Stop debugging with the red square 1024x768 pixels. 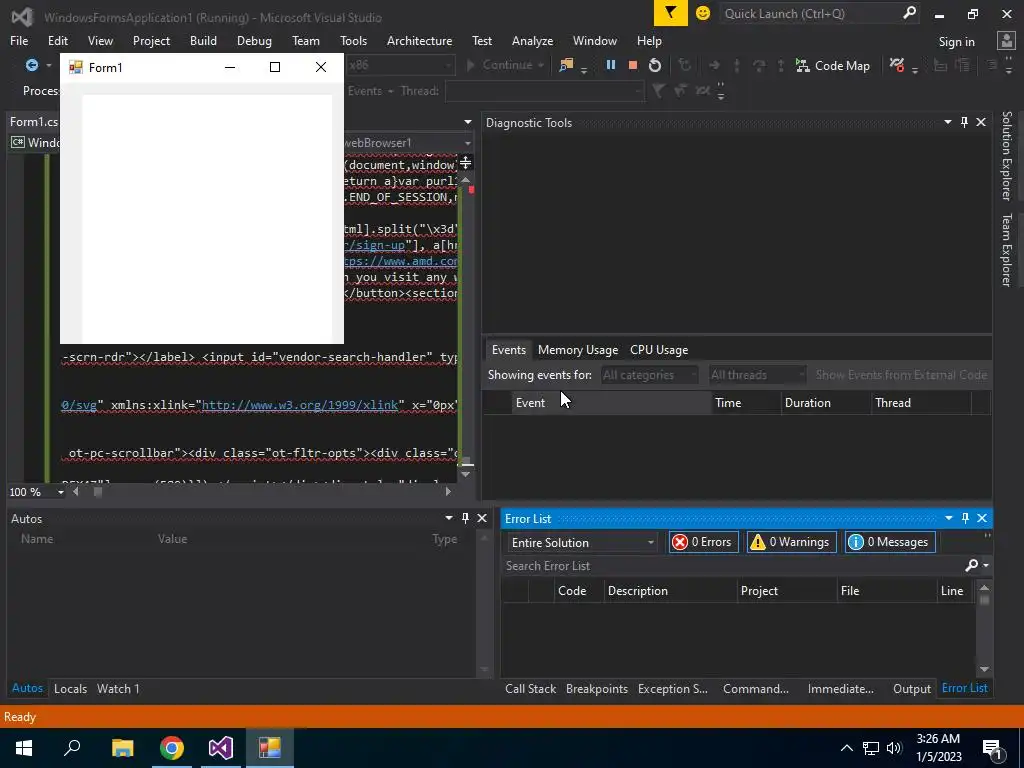click(x=632, y=65)
